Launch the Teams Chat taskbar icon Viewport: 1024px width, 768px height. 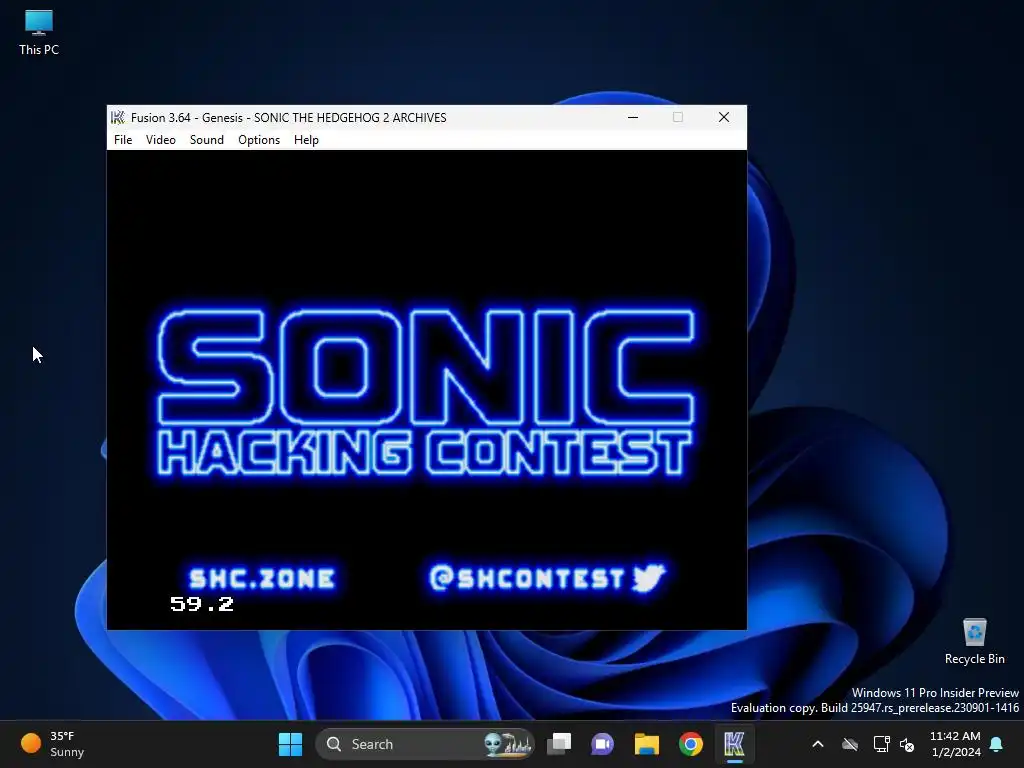click(x=602, y=744)
